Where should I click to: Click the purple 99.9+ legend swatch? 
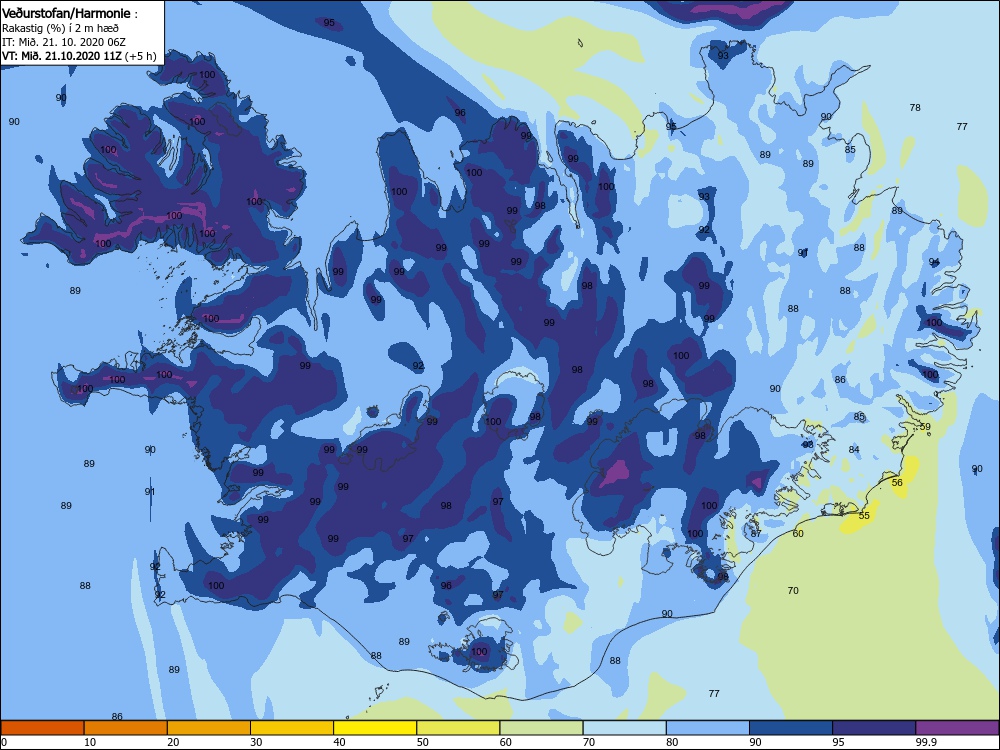[957, 728]
